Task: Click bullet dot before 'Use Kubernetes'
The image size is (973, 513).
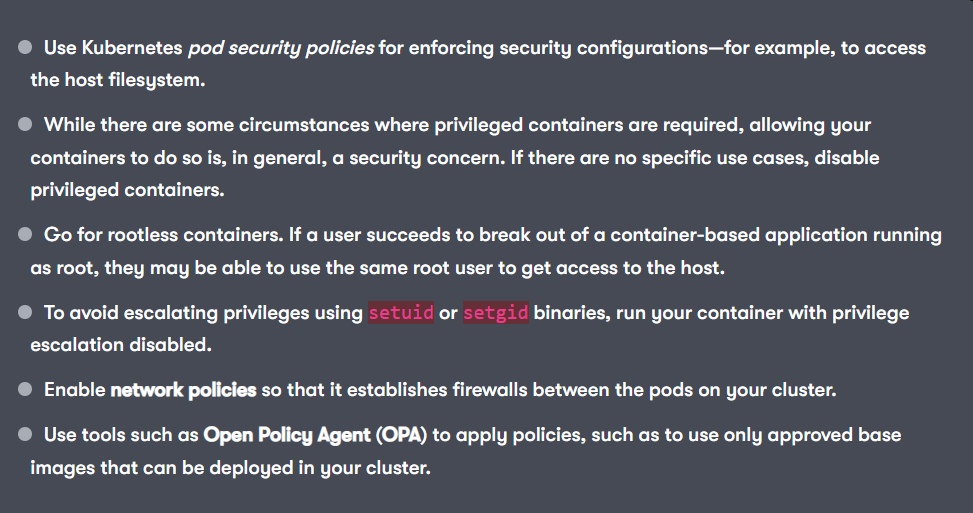Action: [25, 48]
